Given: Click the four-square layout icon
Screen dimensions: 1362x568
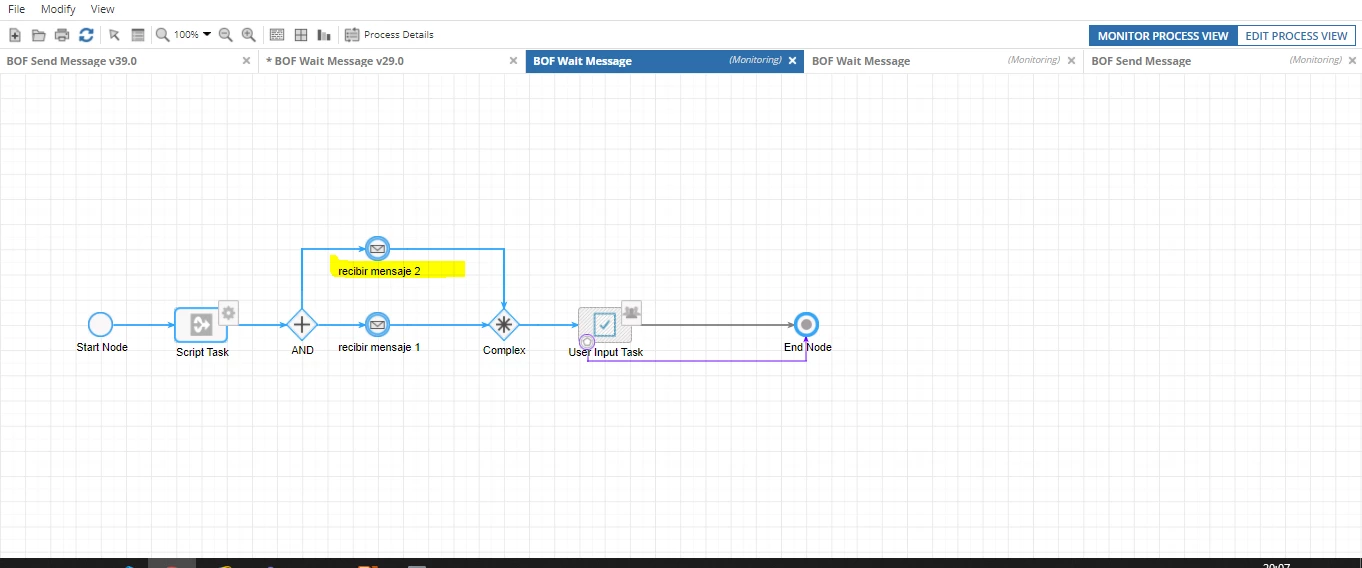Looking at the screenshot, I should click(x=301, y=35).
